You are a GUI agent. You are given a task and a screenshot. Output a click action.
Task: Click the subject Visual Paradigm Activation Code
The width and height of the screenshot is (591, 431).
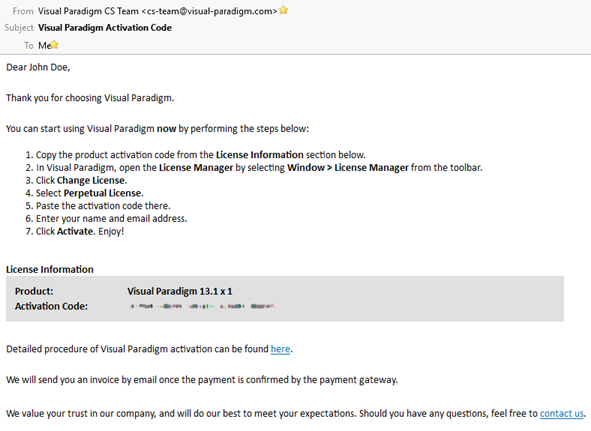[105, 28]
